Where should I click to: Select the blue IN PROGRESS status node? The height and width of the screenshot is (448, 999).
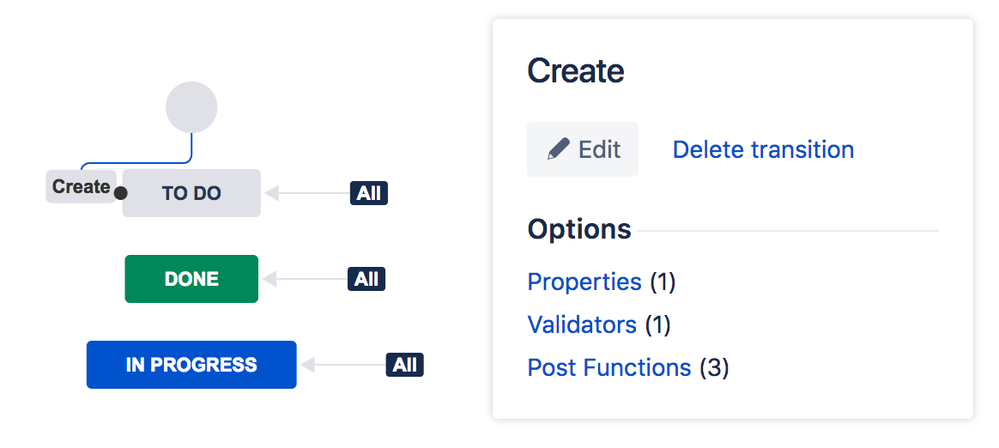[x=191, y=365]
